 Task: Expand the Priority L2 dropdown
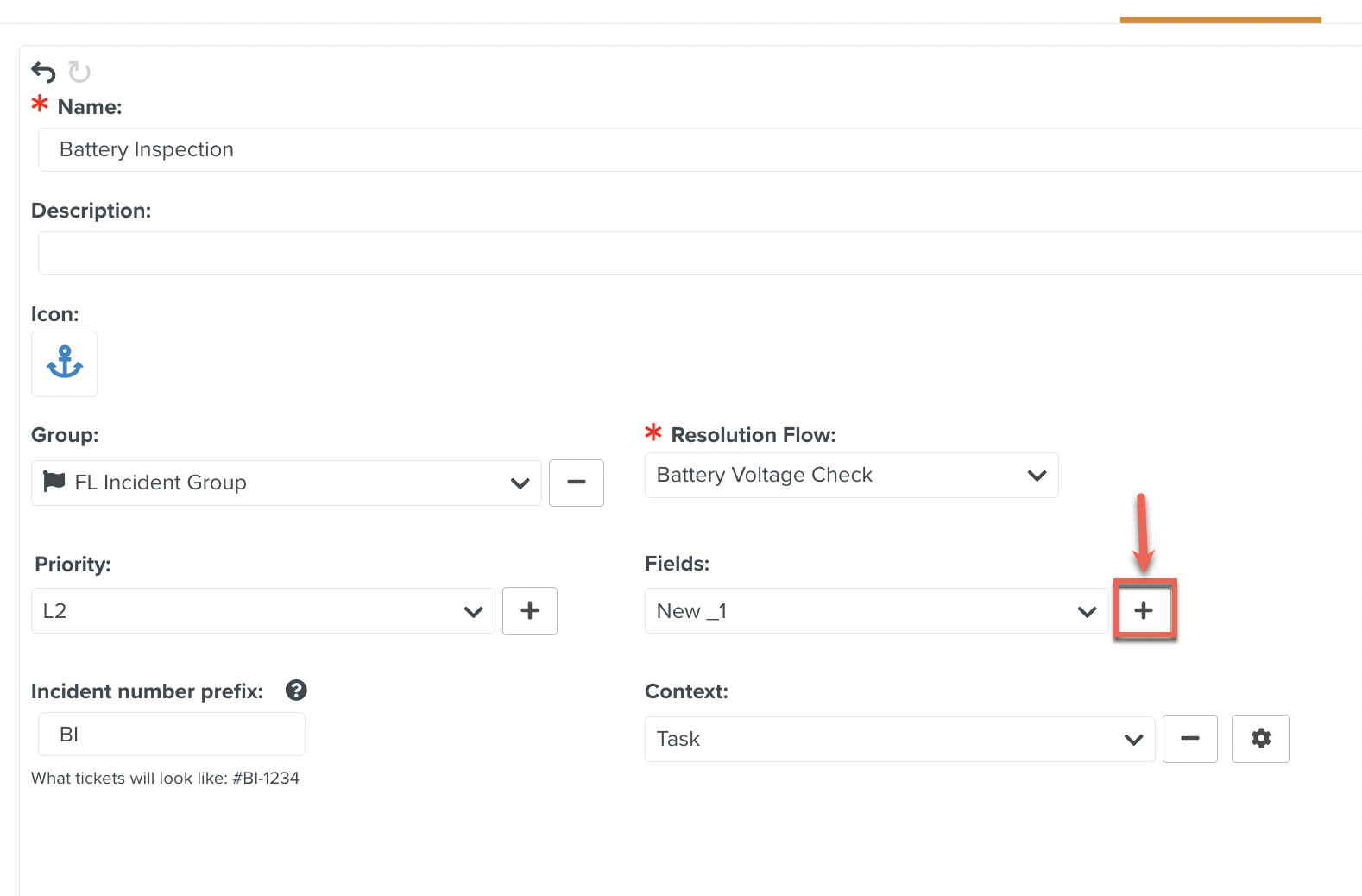point(473,612)
